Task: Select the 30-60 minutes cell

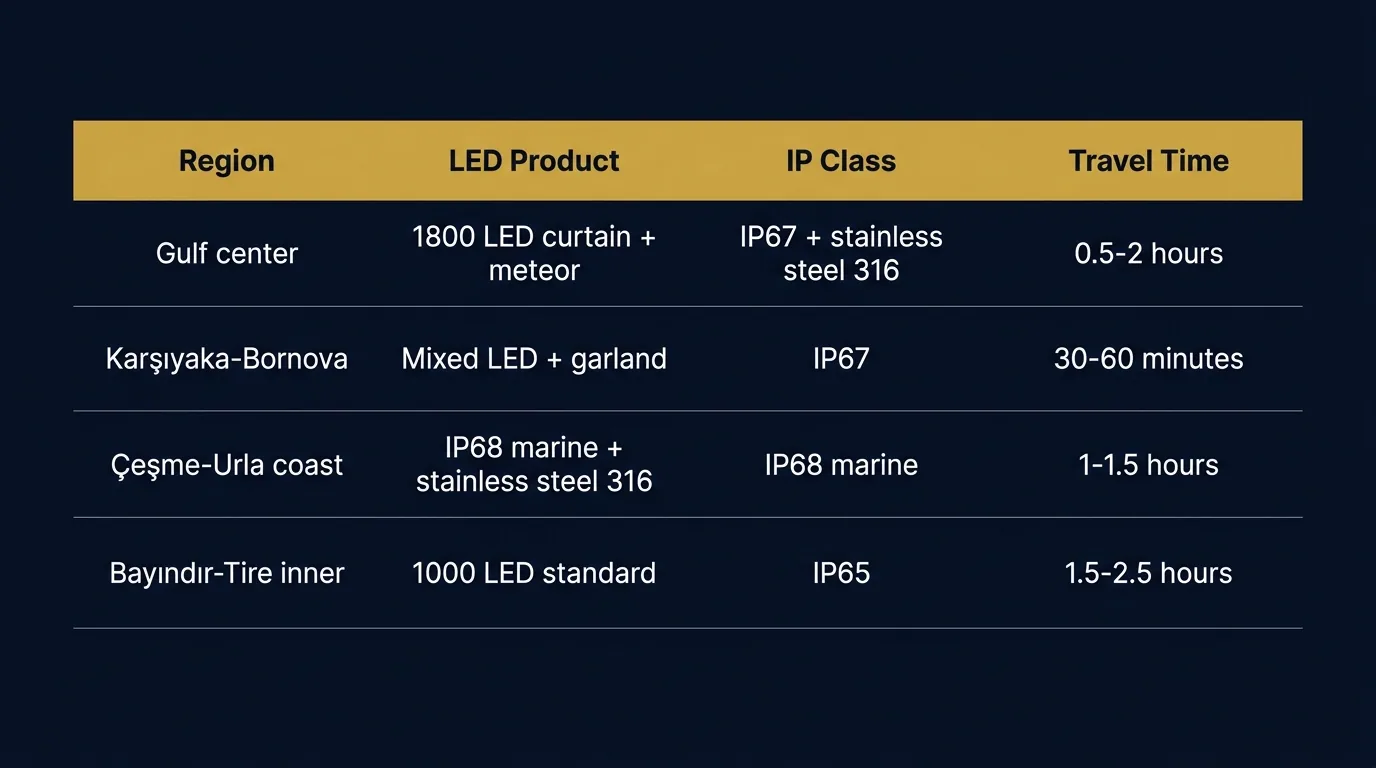Action: pos(1148,359)
